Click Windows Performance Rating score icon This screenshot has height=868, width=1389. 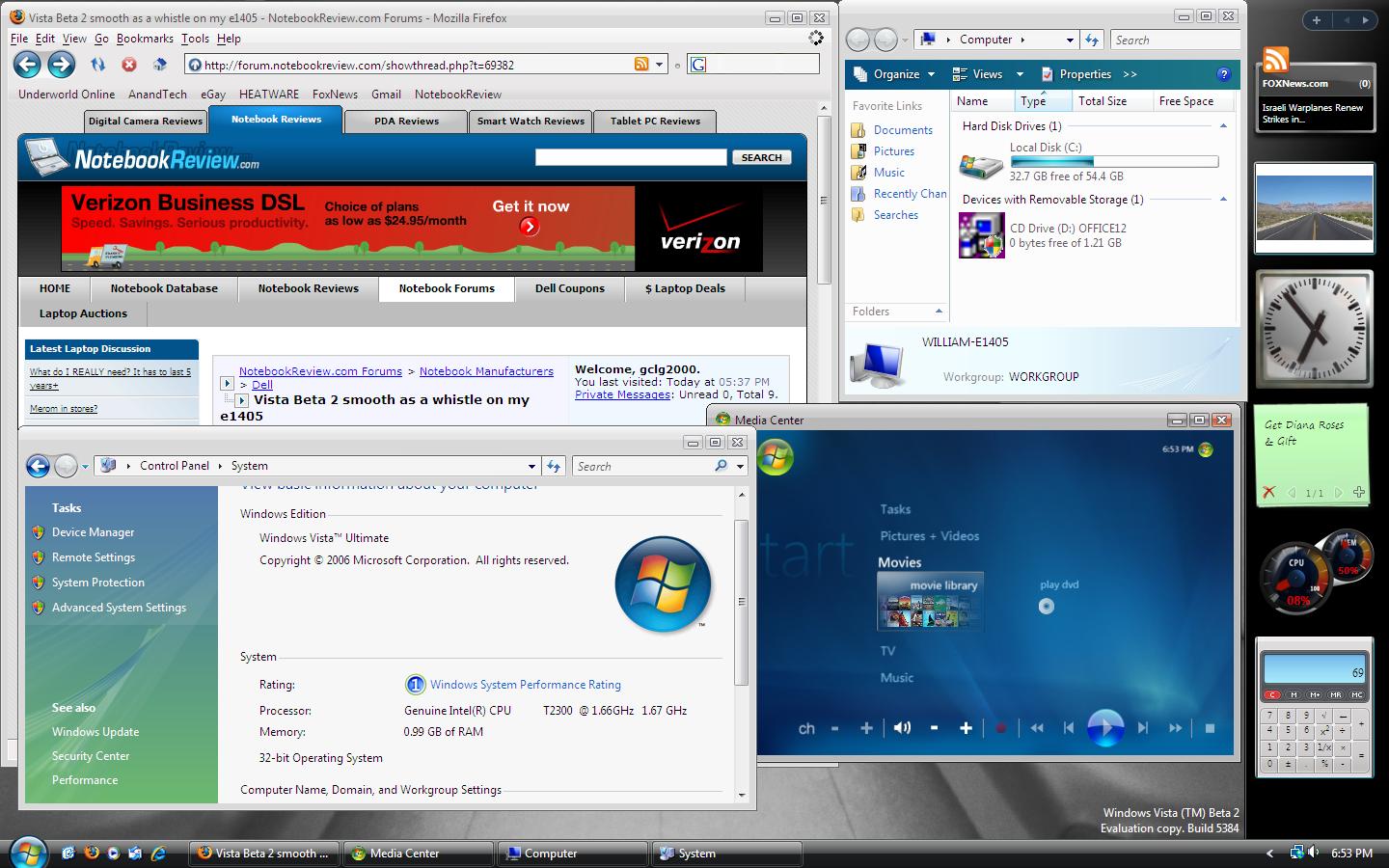415,685
